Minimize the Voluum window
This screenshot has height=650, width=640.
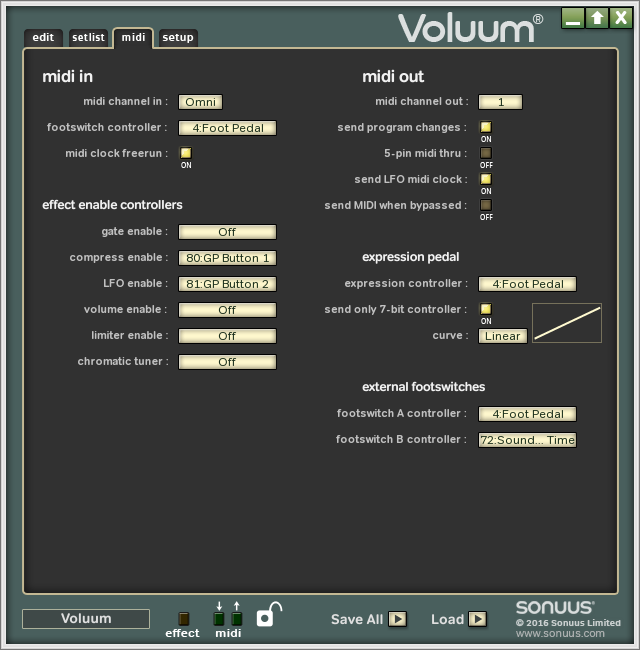573,18
